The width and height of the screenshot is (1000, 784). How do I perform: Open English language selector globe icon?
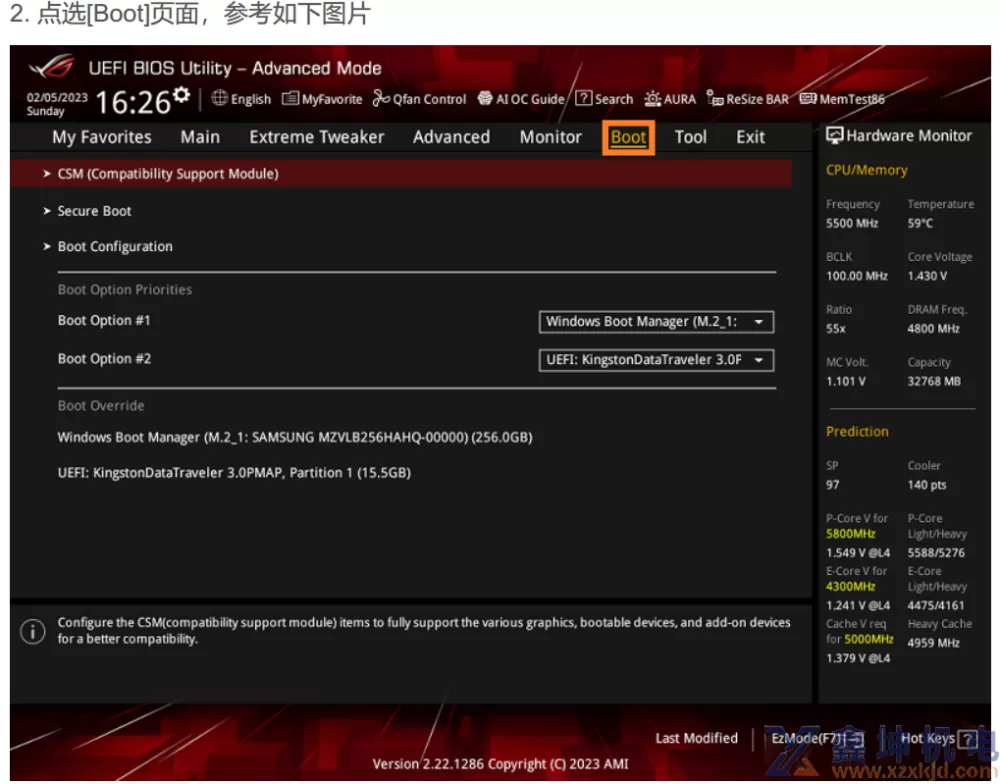219,98
